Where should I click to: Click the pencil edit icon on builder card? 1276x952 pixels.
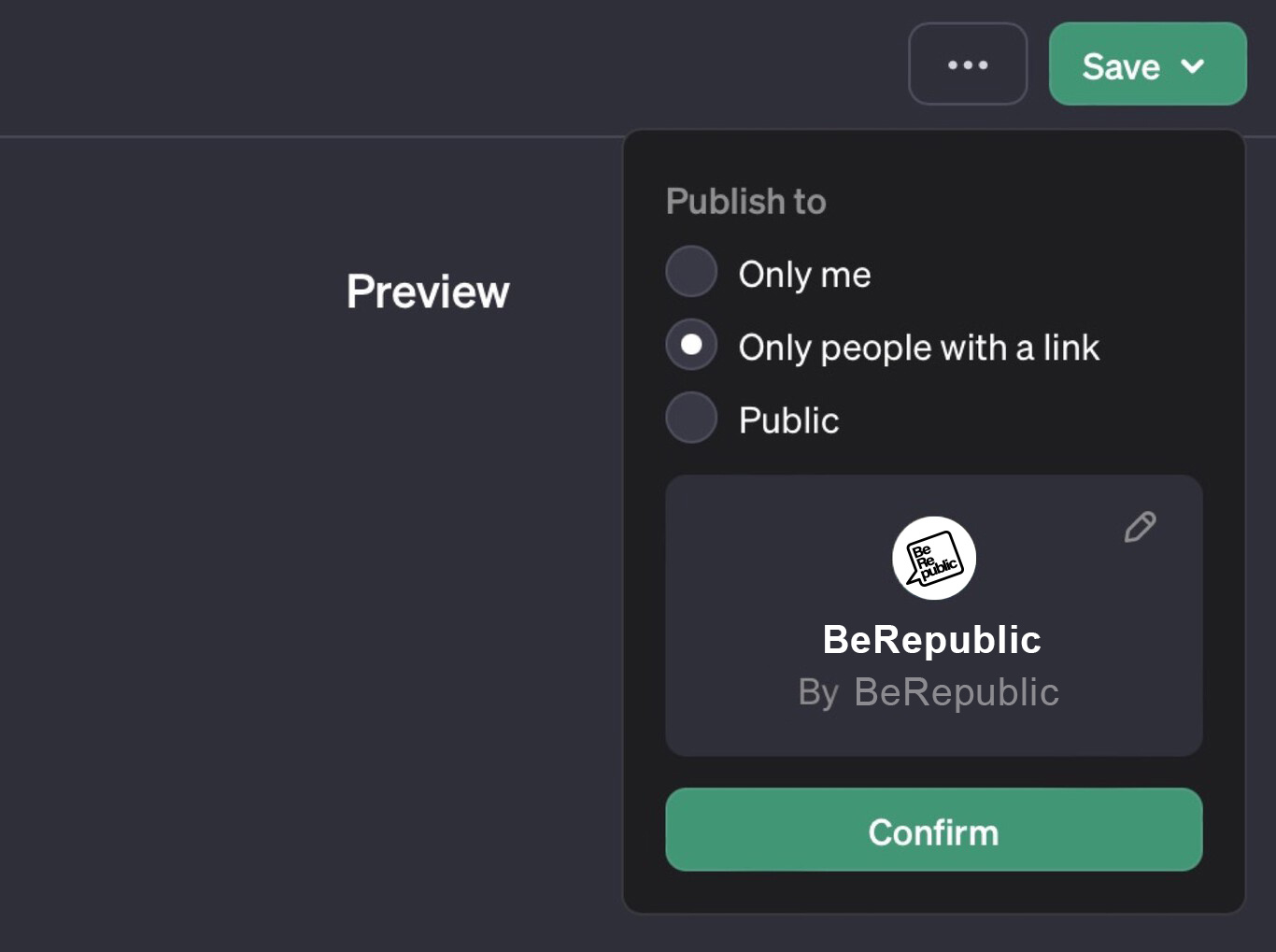tap(1140, 527)
